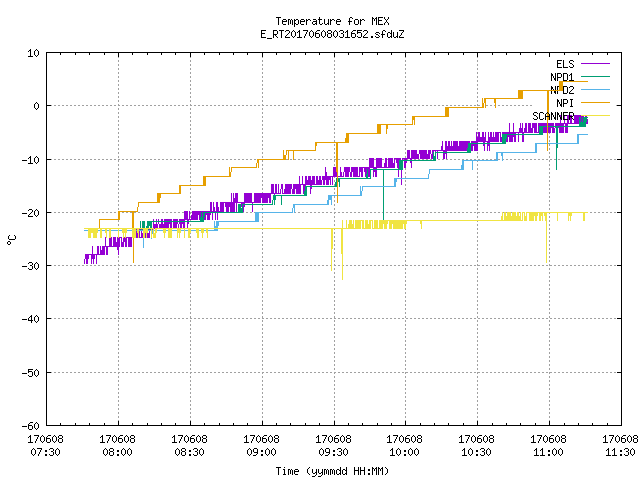Click the chart title 'Temperature for MEX'

(x=332, y=21)
